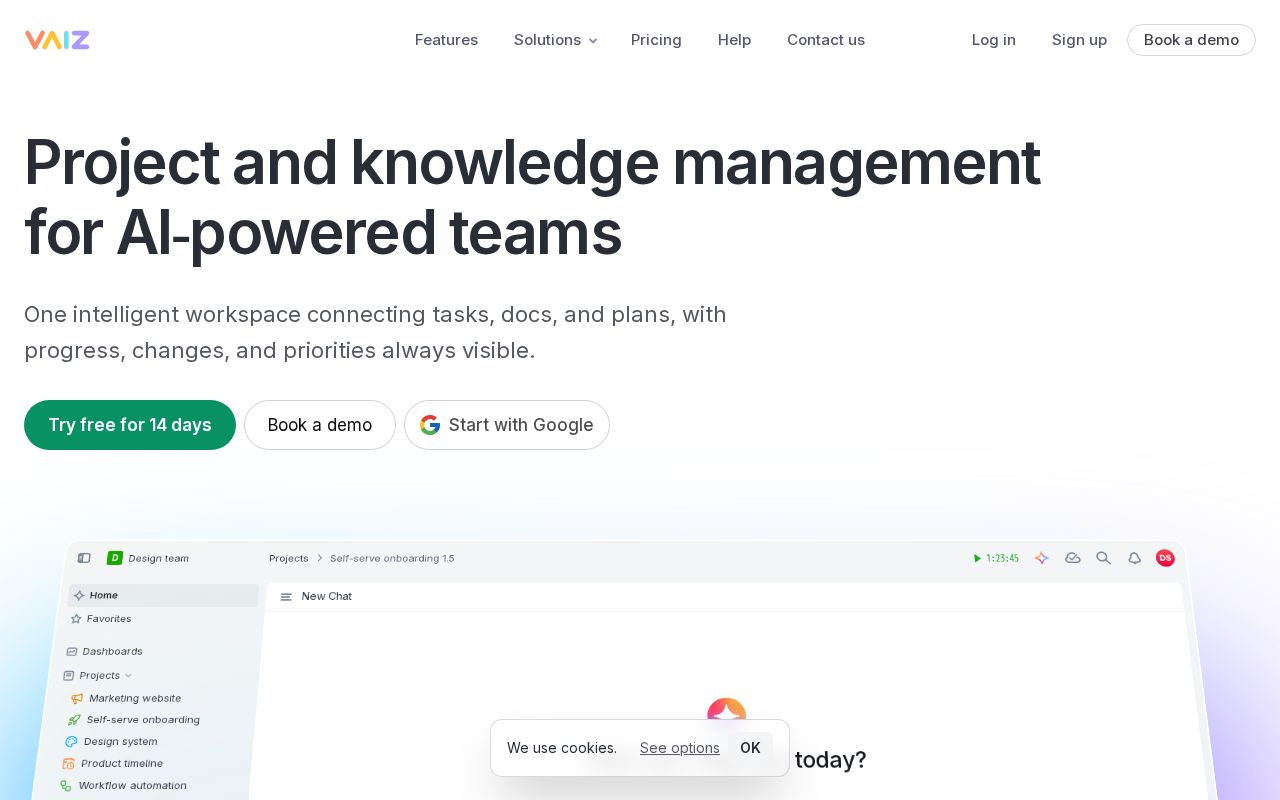
Task: Start with Google sign-in
Action: coord(507,425)
